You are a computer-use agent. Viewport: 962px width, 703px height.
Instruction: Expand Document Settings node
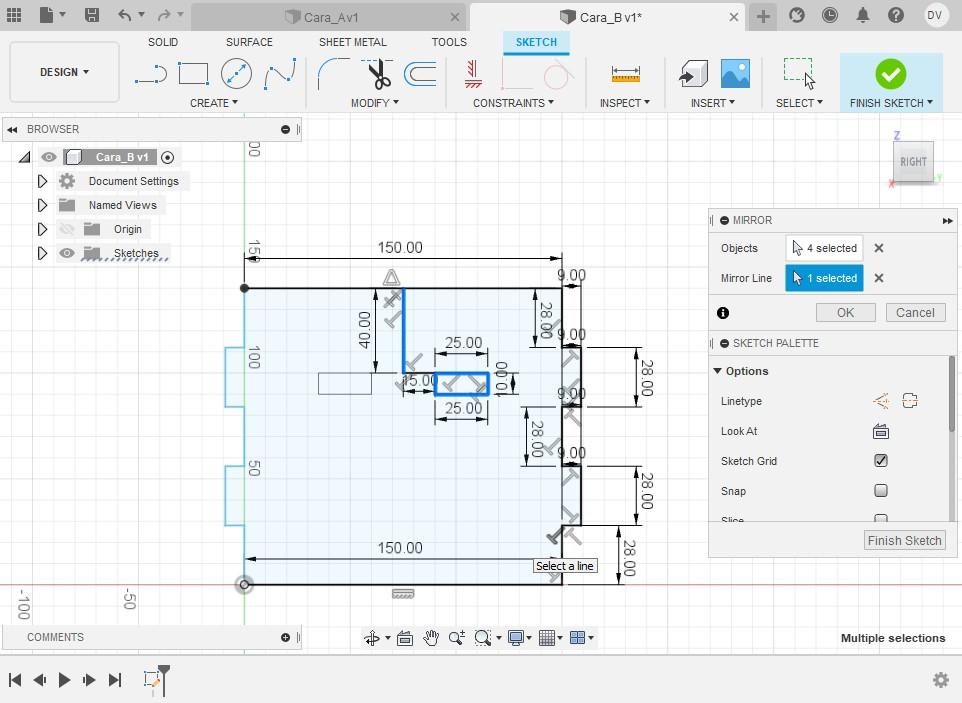[42, 181]
